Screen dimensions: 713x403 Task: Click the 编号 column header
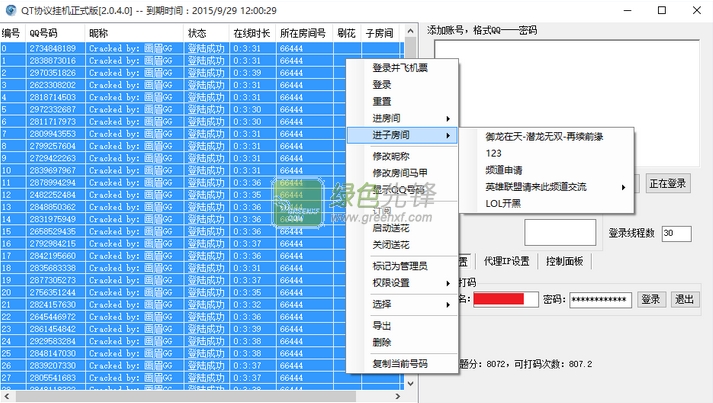pyautogui.click(x=14, y=33)
